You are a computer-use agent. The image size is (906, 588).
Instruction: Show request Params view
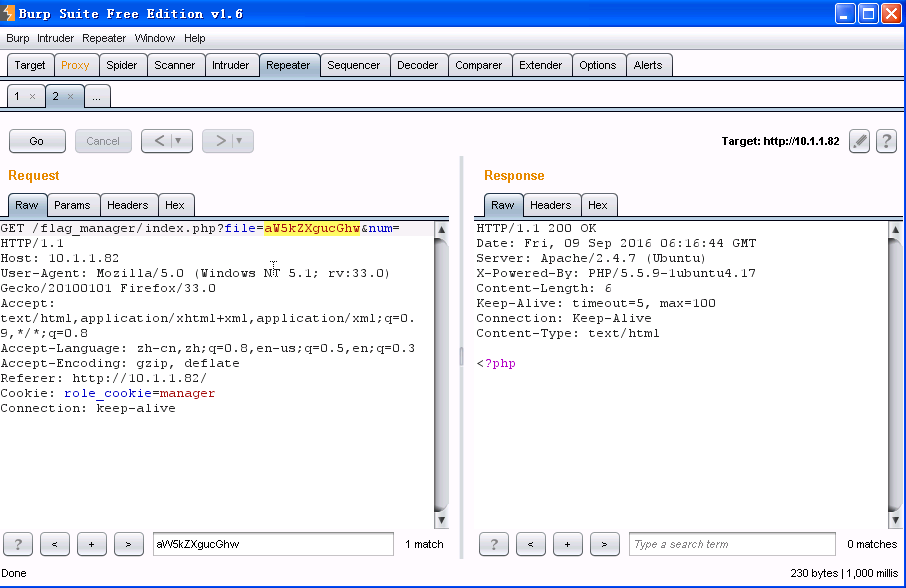[72, 205]
